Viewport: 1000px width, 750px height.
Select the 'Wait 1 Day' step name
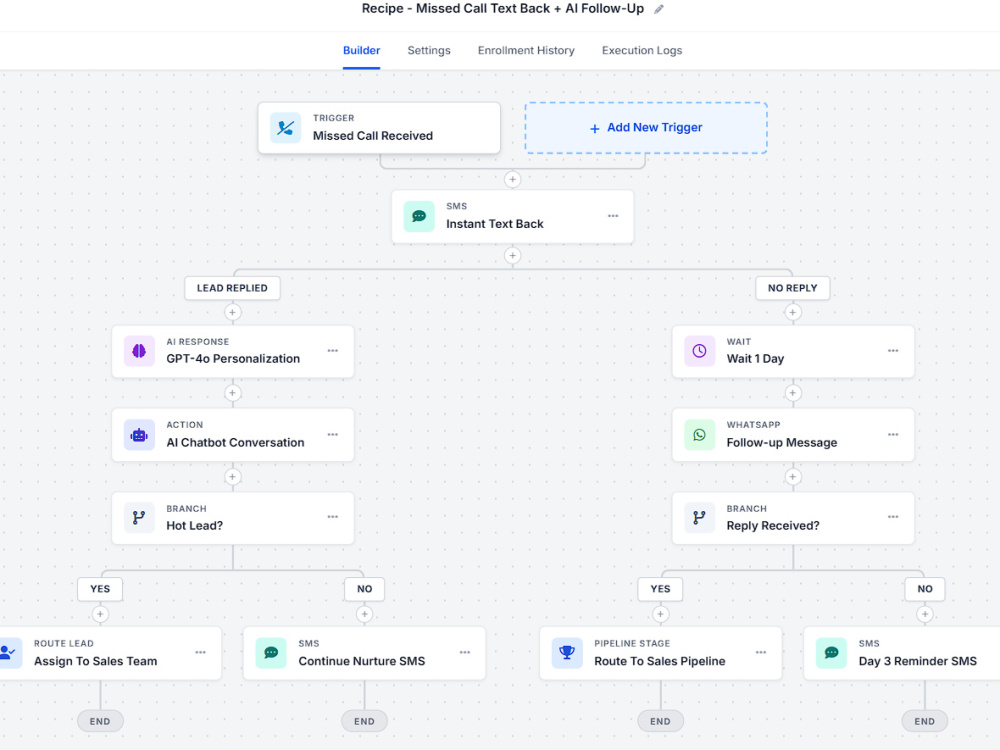click(755, 358)
